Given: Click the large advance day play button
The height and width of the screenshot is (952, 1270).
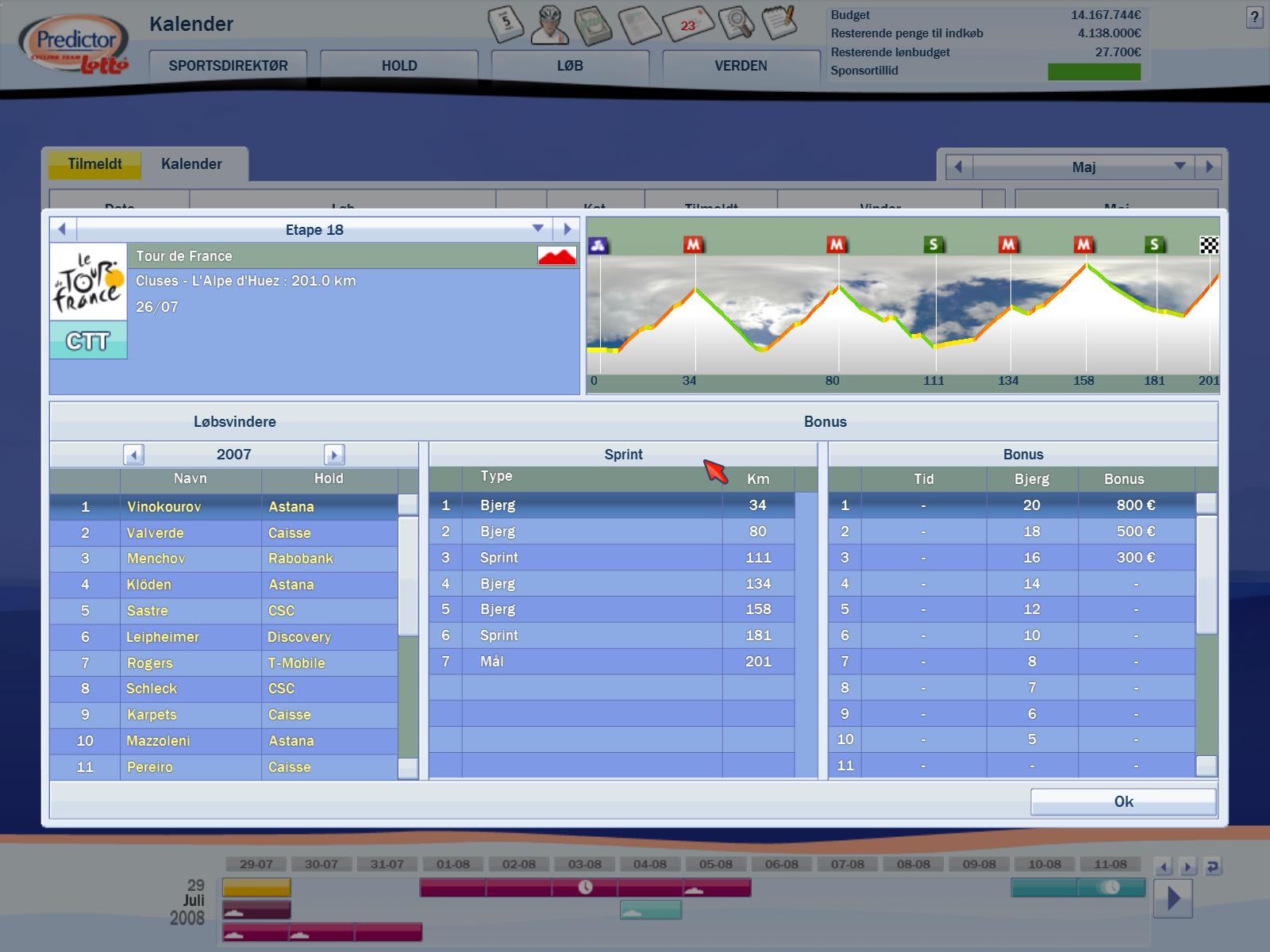Looking at the screenshot, I should 1173,898.
